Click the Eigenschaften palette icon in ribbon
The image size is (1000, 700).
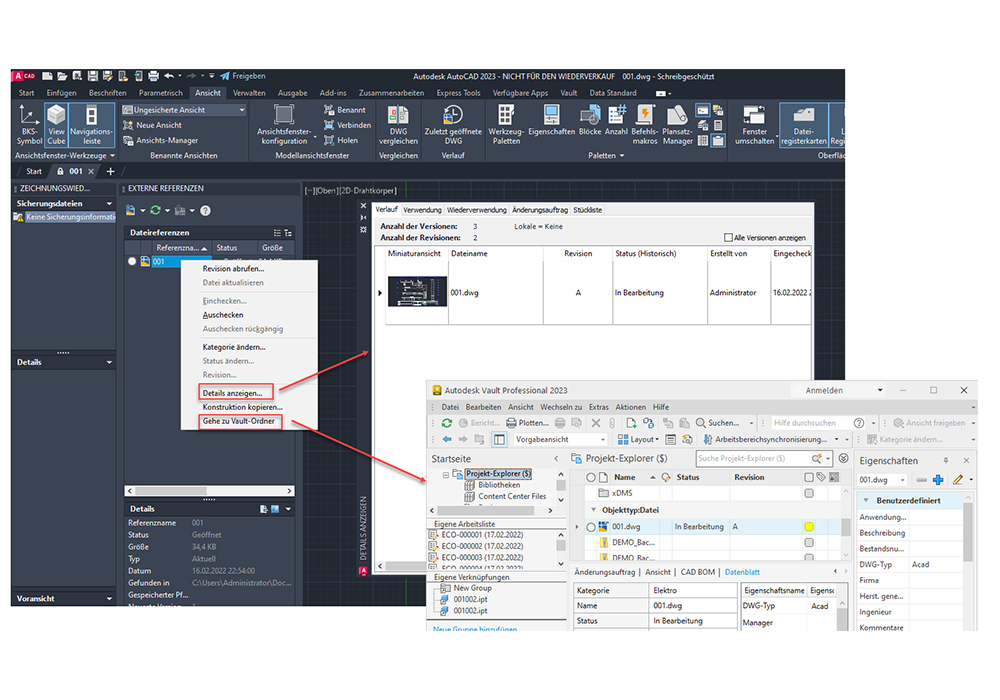click(x=551, y=123)
